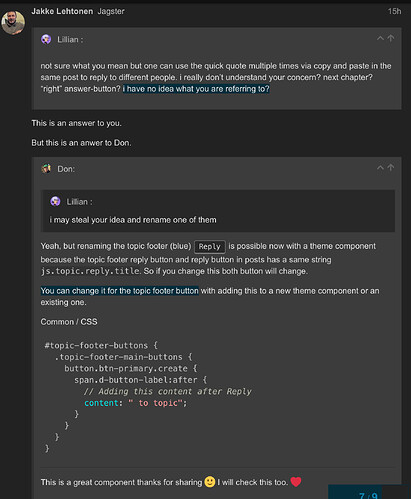Click the 'Don:' quote author name
Screen dimensions: 411x499
point(66,169)
